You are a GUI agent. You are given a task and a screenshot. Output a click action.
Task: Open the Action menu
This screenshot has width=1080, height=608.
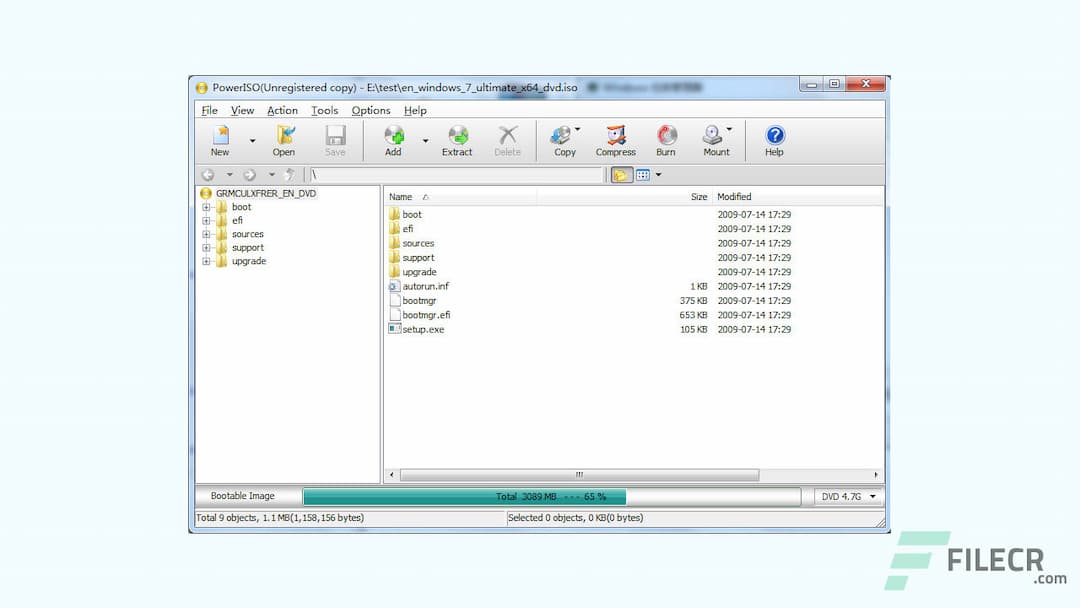[x=281, y=110]
